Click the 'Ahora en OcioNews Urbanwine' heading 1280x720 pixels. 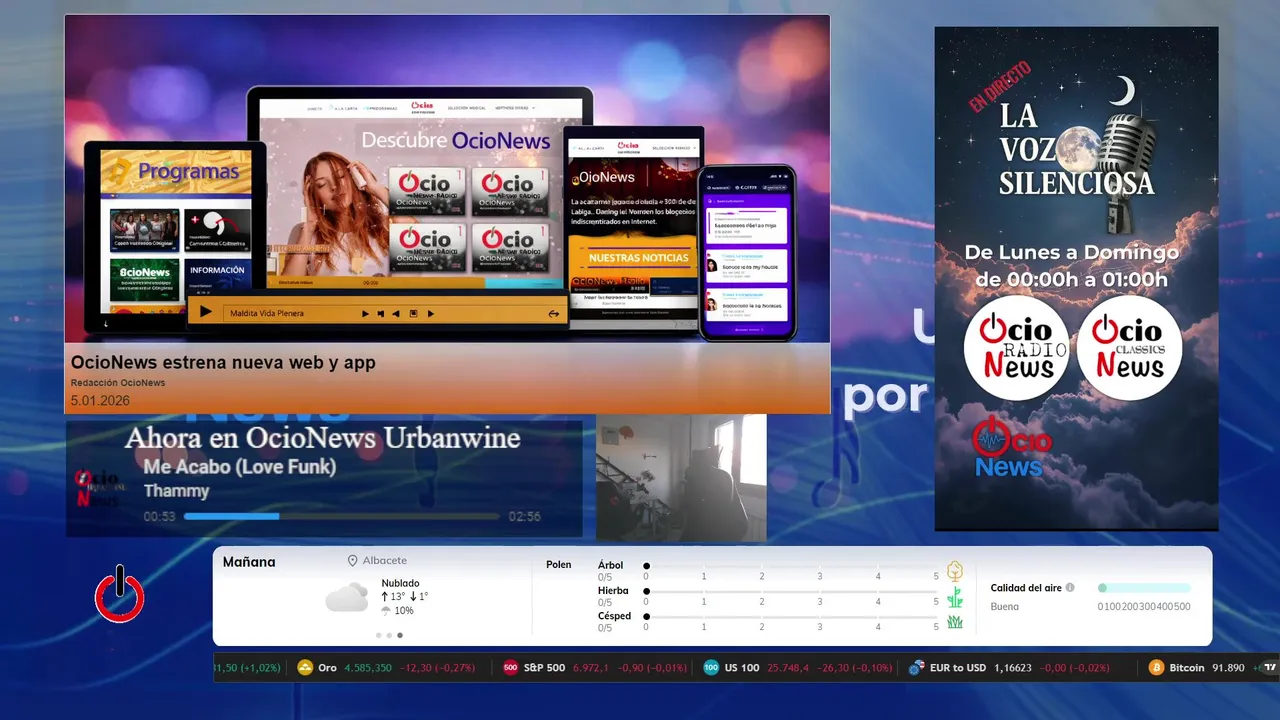click(x=322, y=438)
